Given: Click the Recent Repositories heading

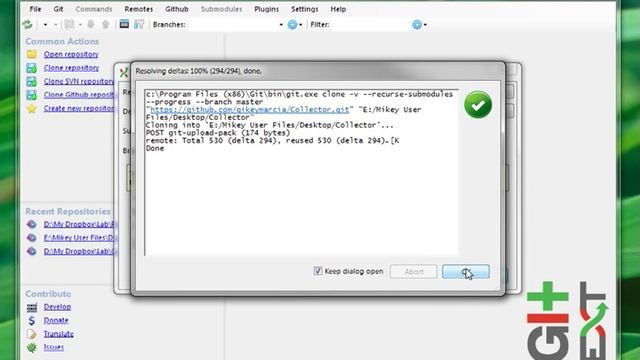Looking at the screenshot, I should pyautogui.click(x=68, y=211).
